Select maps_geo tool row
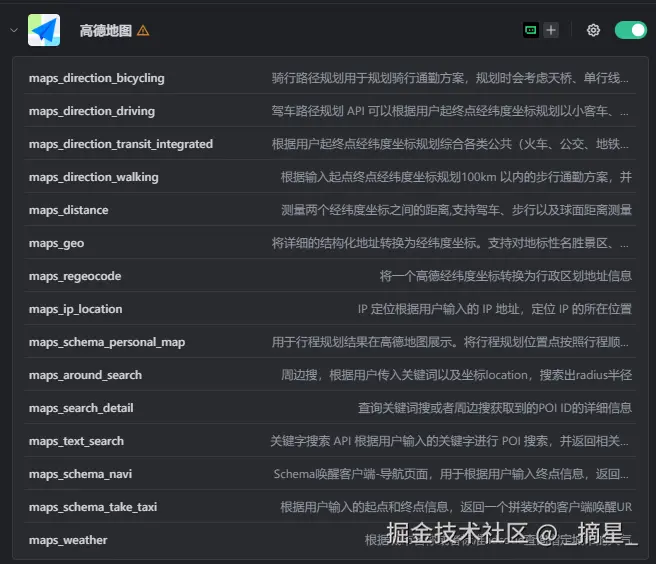The image size is (656, 564). click(x=330, y=243)
